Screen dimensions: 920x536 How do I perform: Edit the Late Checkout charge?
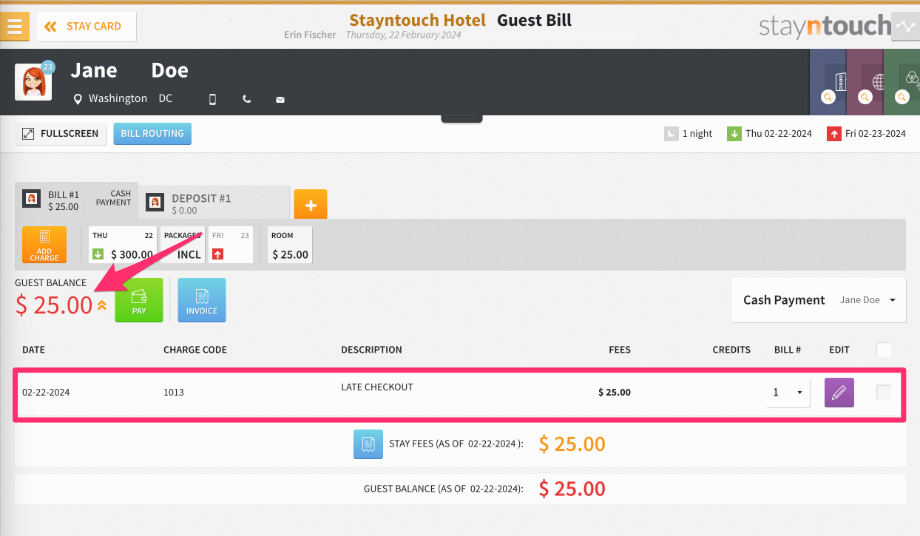[x=839, y=392]
